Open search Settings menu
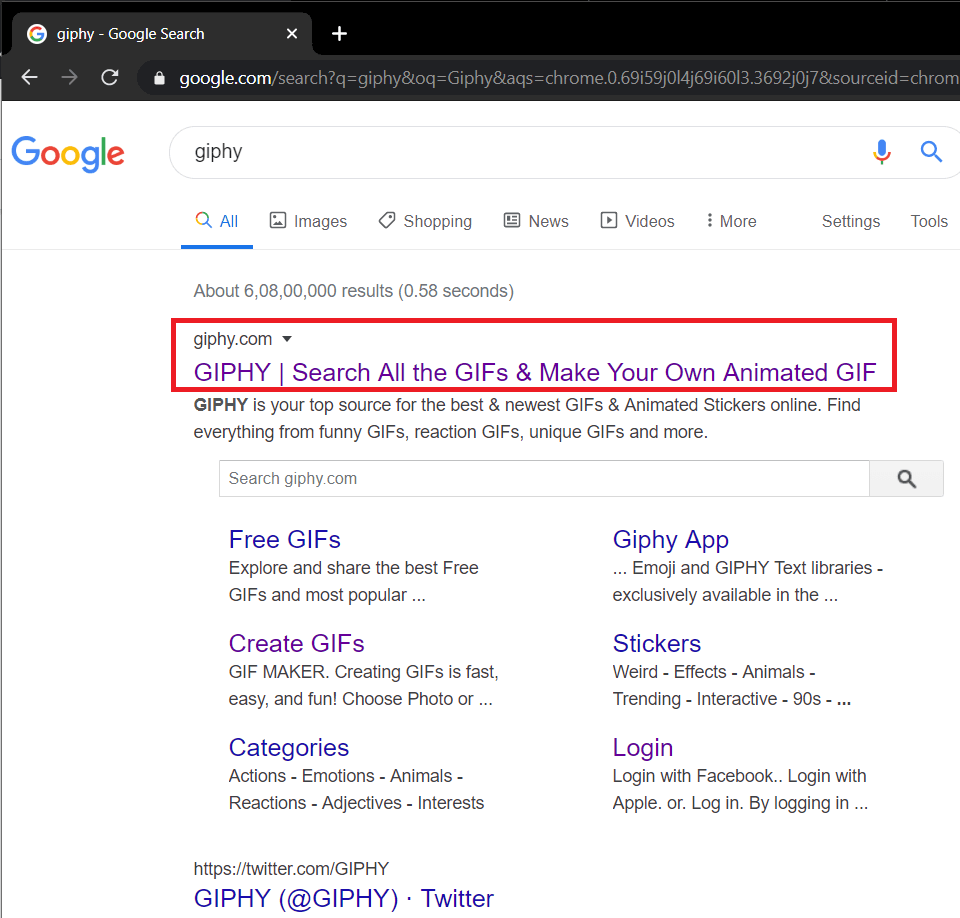The image size is (960, 918). click(x=850, y=221)
